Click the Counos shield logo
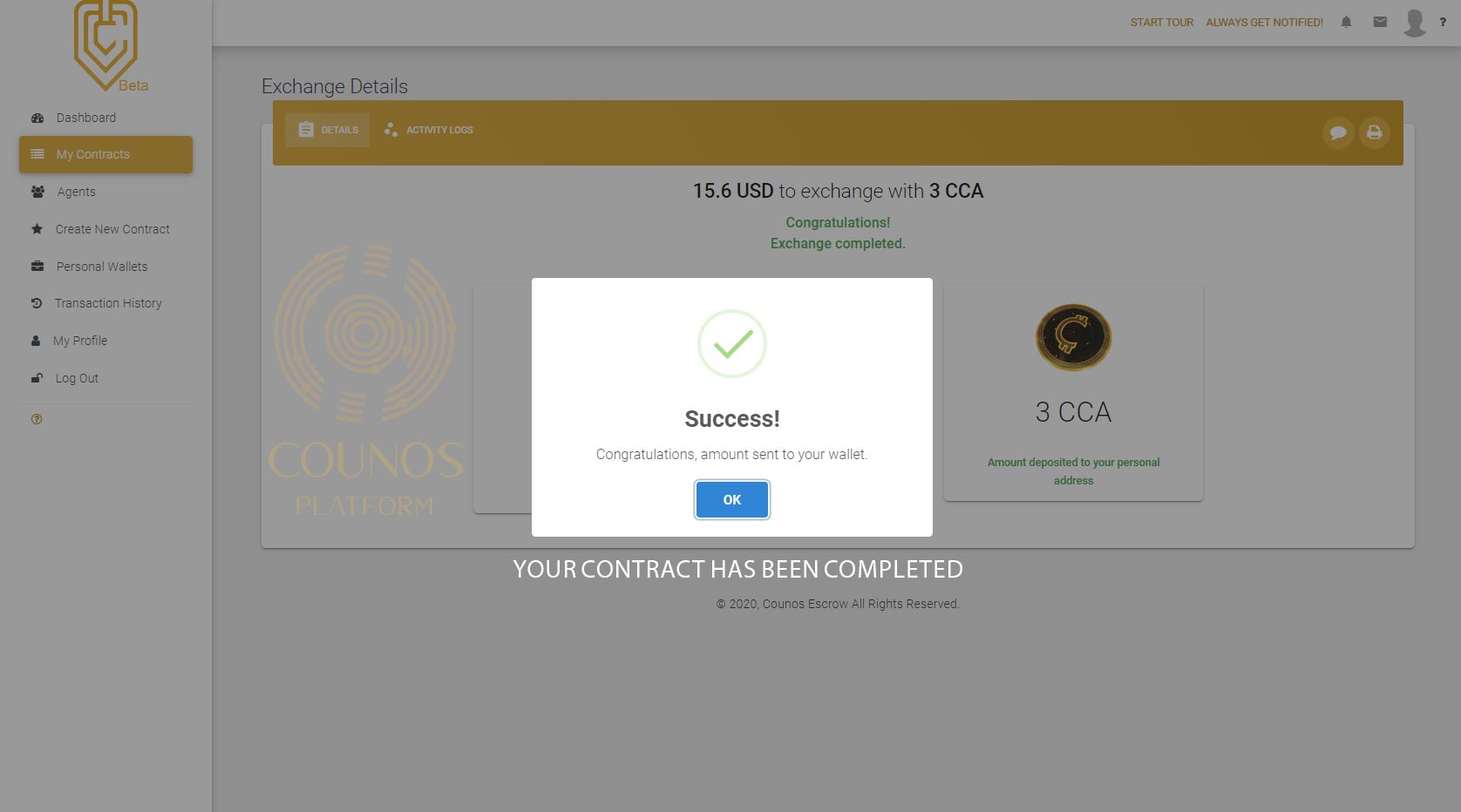The height and width of the screenshot is (812, 1461). coord(105,44)
